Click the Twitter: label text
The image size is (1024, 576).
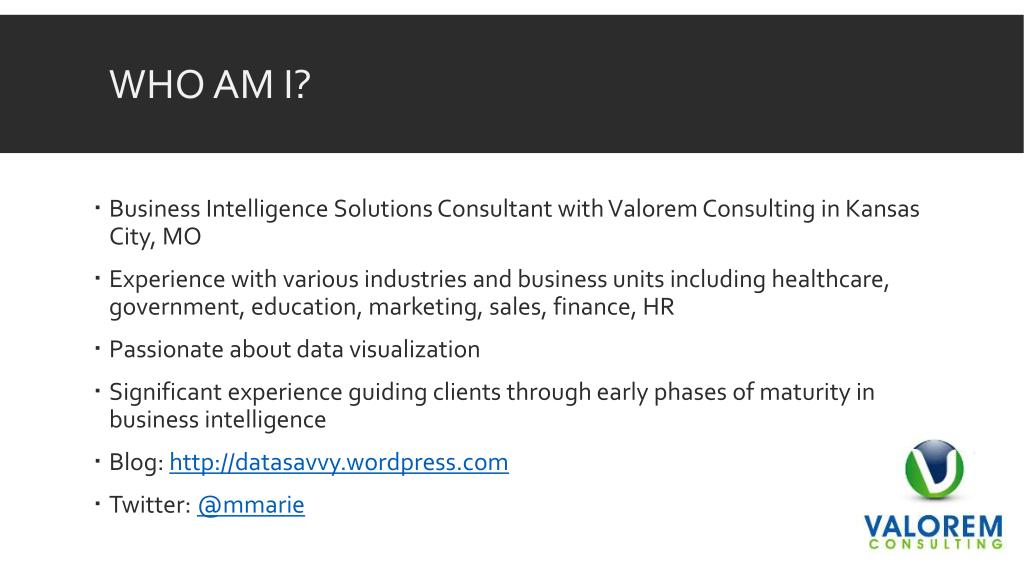(x=150, y=505)
